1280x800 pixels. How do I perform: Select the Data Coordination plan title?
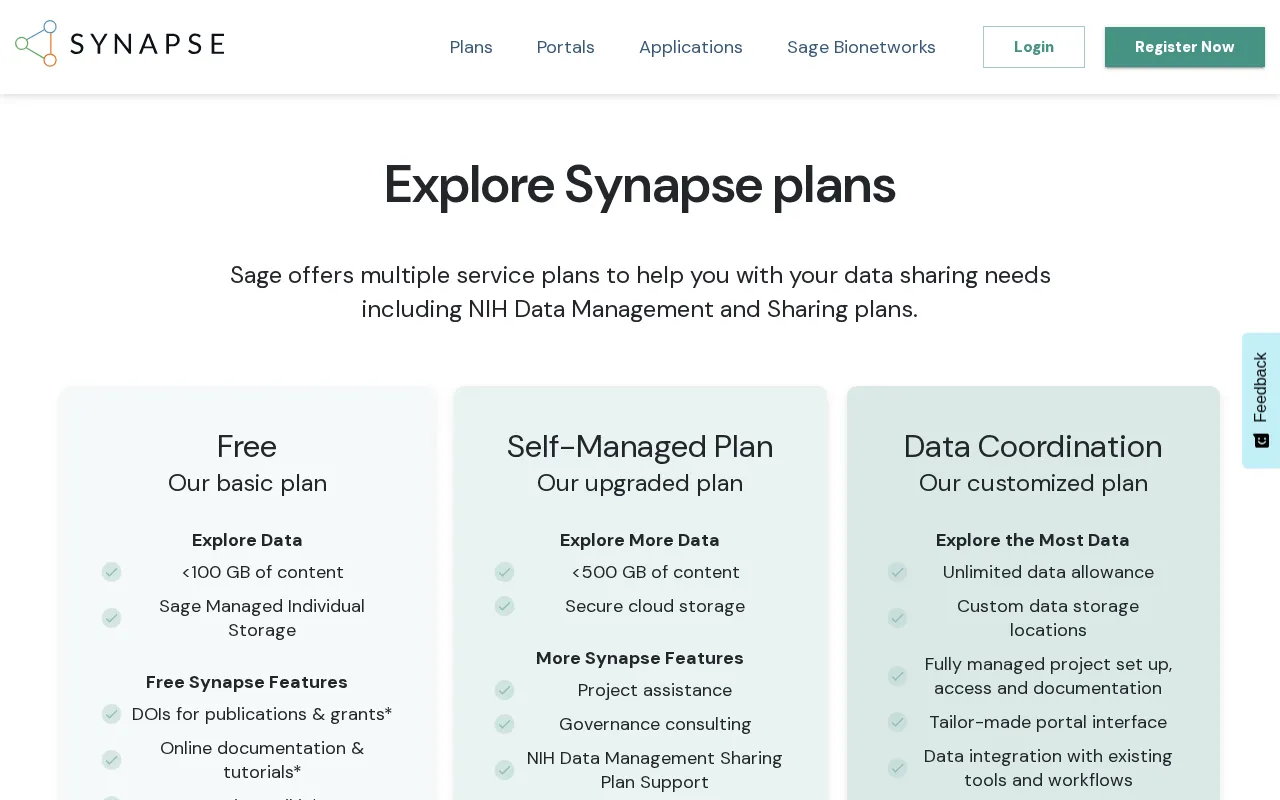click(x=1033, y=446)
